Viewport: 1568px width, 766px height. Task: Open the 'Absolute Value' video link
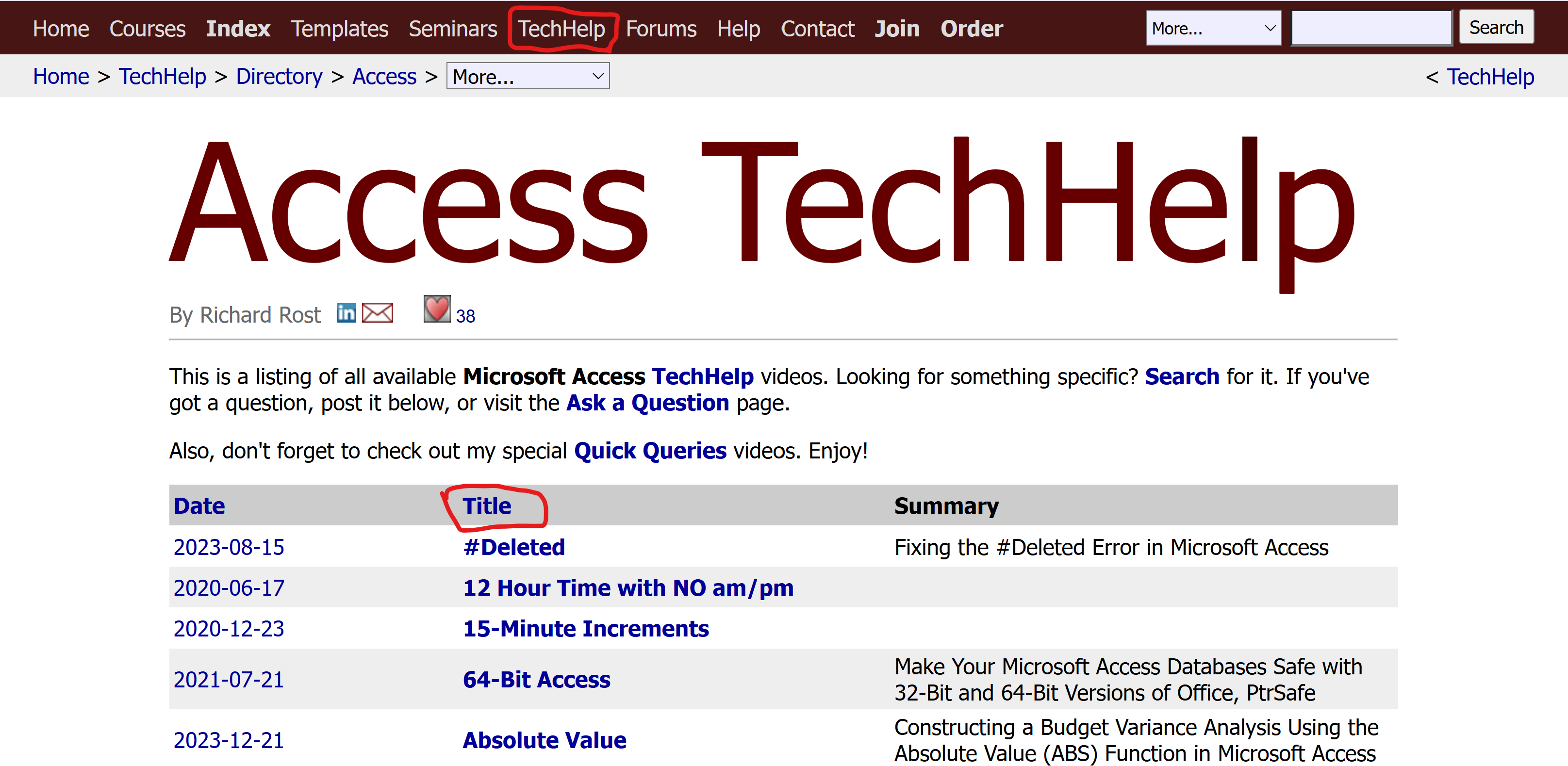tap(544, 740)
